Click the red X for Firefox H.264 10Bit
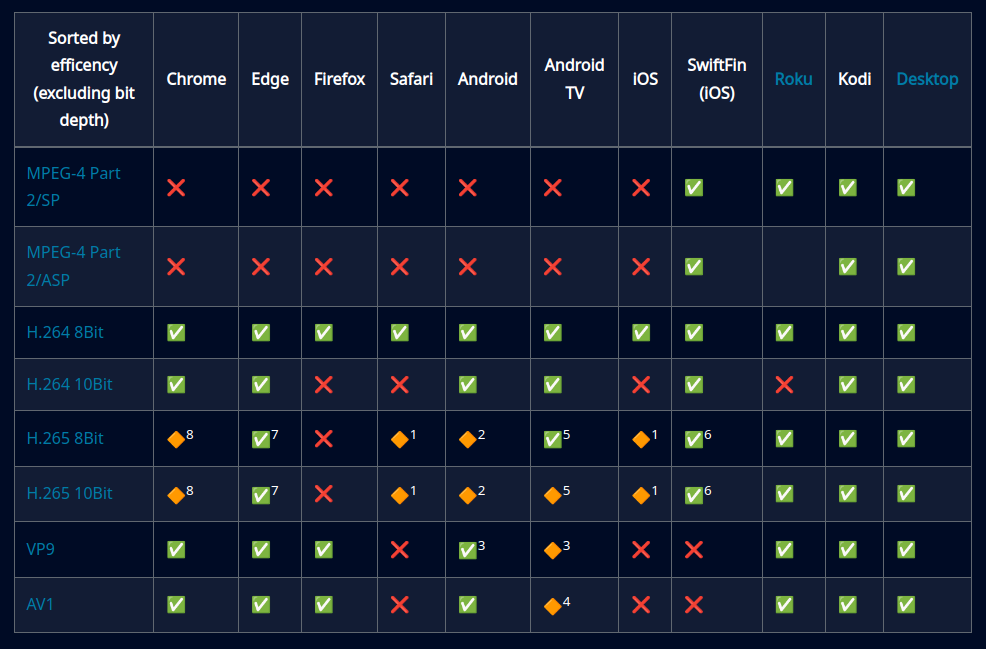986x649 pixels. click(323, 385)
